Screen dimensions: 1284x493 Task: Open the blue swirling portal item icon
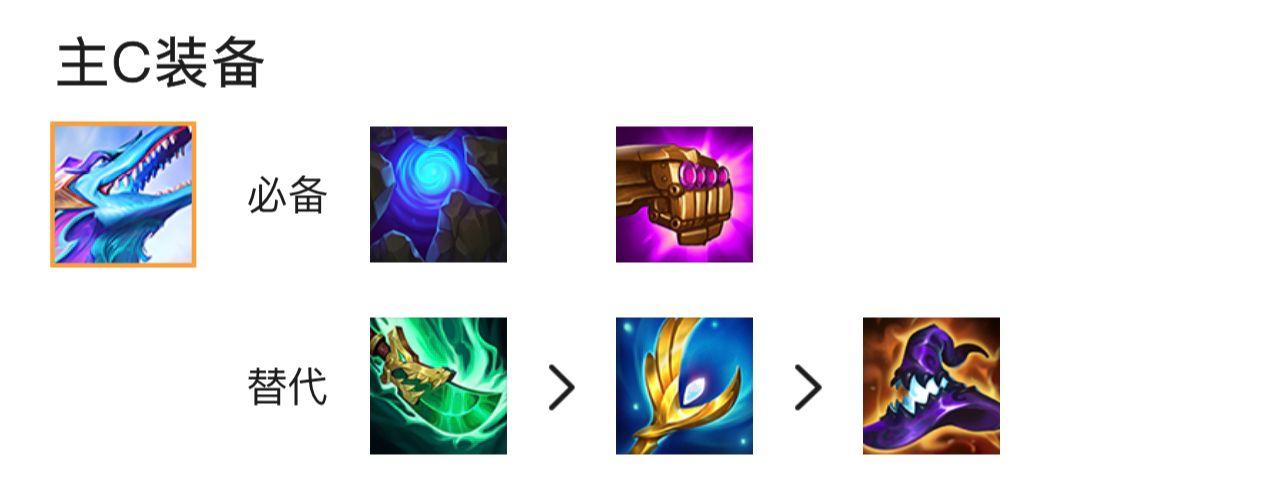438,194
